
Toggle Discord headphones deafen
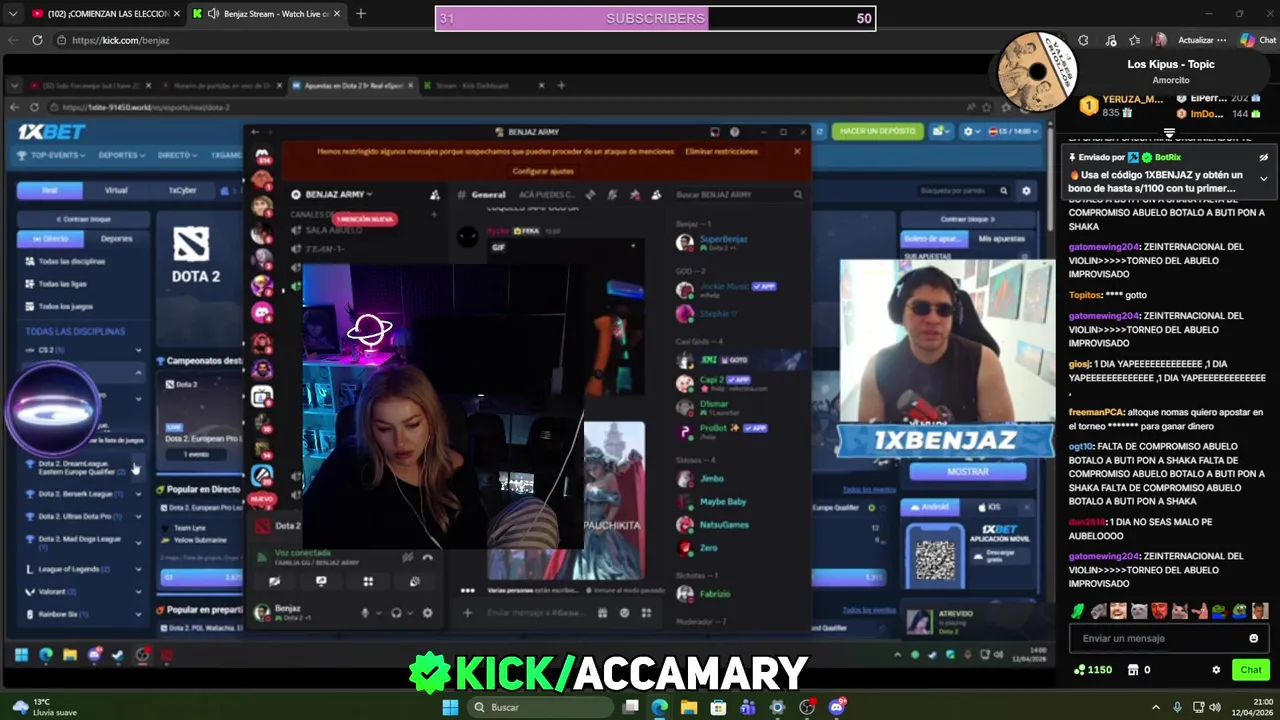tap(396, 613)
